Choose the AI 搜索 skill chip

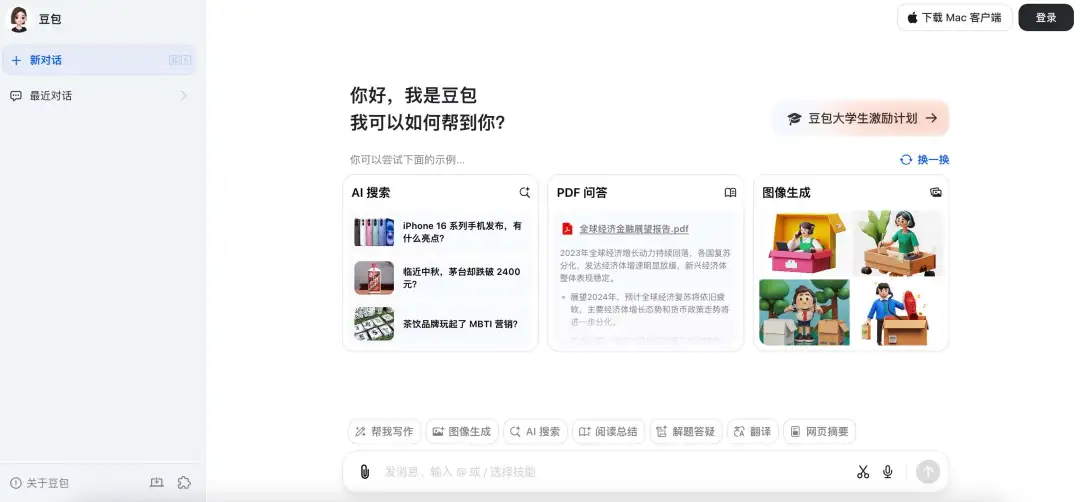(x=535, y=432)
